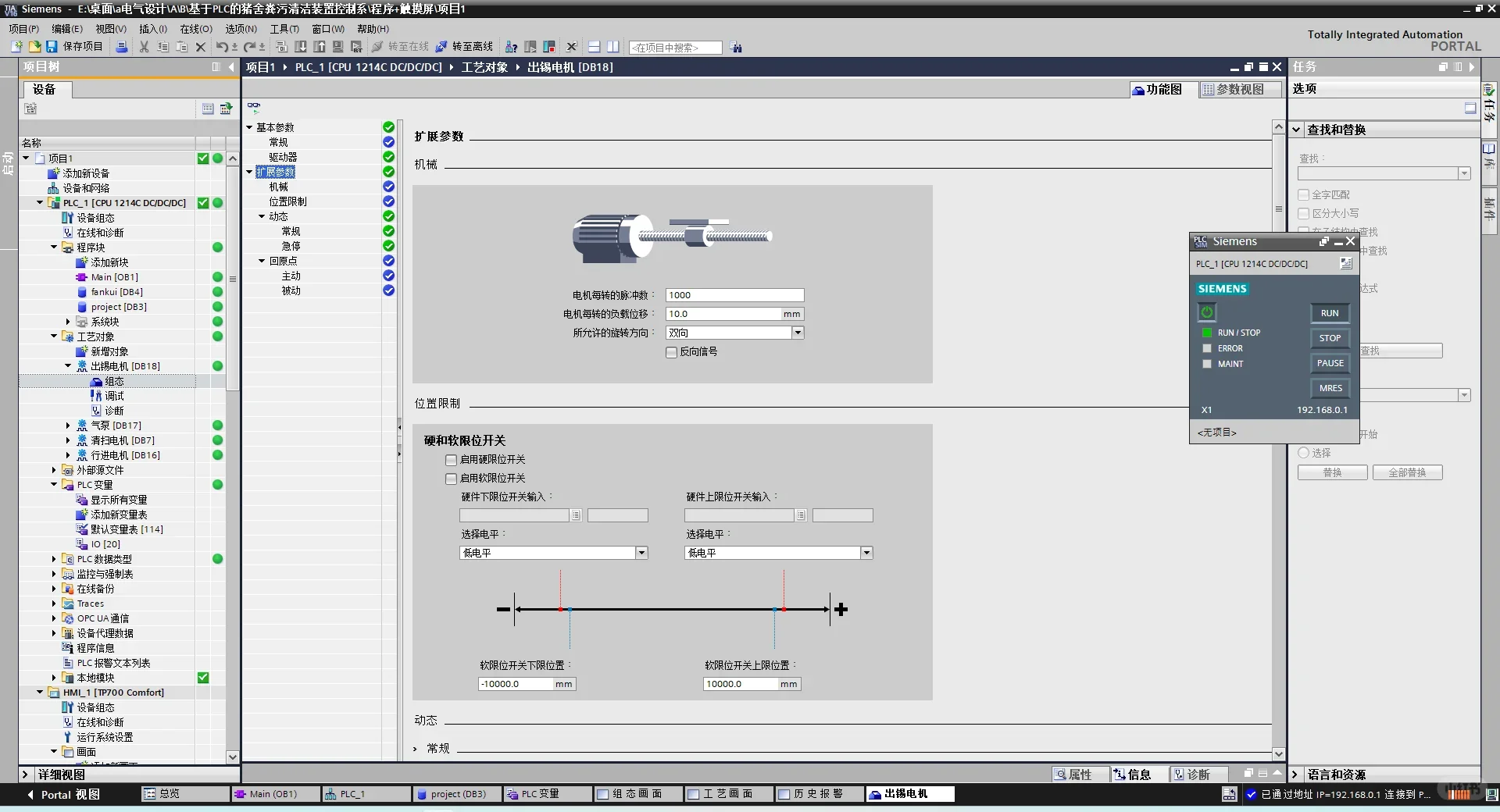The image size is (1500, 812).
Task: Open the 项目(P) menu
Action: coord(24,29)
